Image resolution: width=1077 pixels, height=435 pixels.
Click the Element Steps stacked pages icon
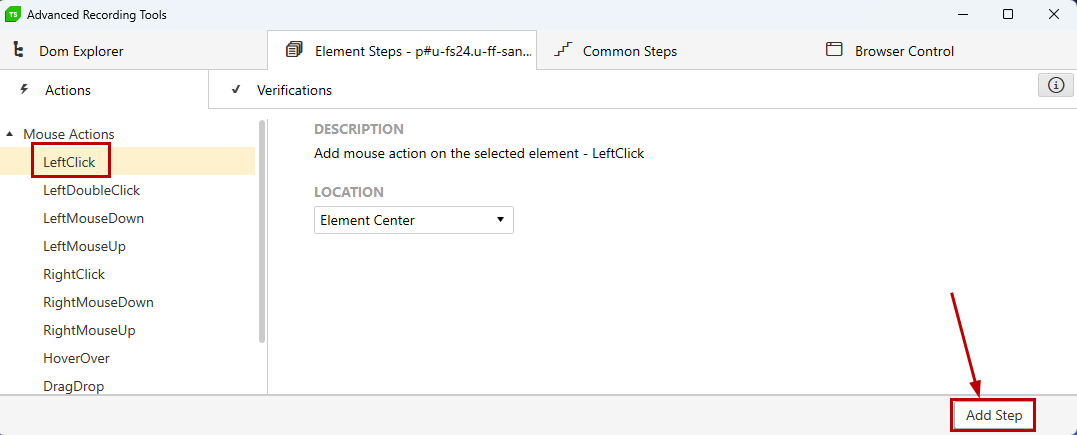[295, 50]
